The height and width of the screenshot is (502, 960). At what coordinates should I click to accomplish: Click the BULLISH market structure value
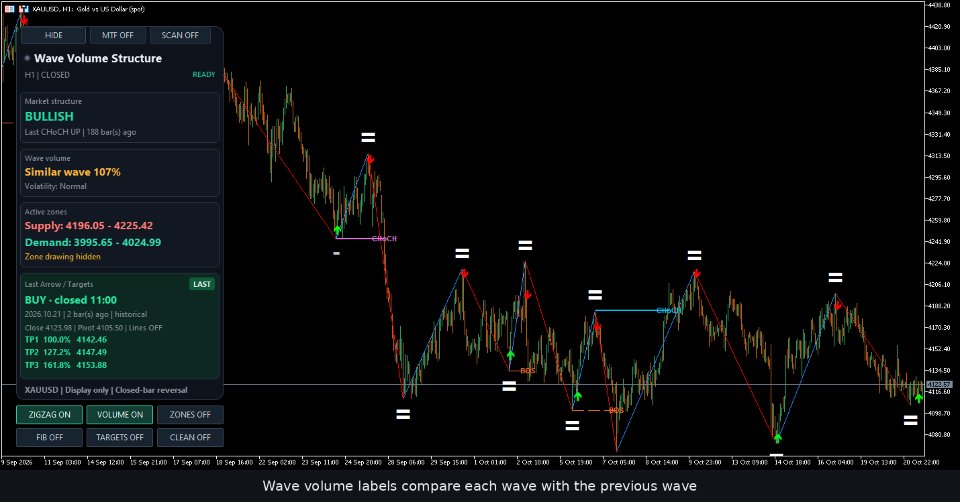click(x=49, y=116)
